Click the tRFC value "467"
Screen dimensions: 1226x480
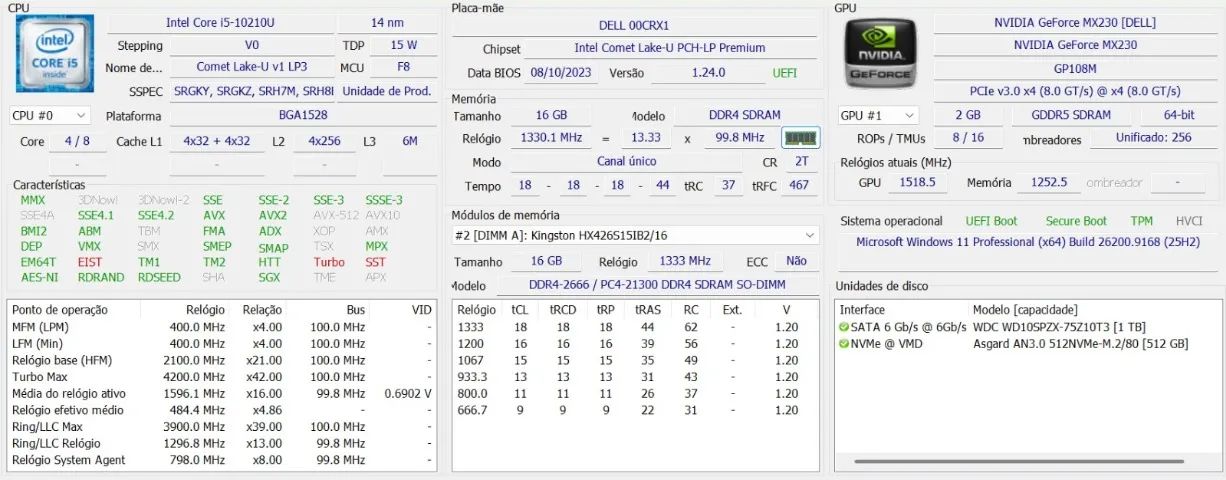(799, 186)
